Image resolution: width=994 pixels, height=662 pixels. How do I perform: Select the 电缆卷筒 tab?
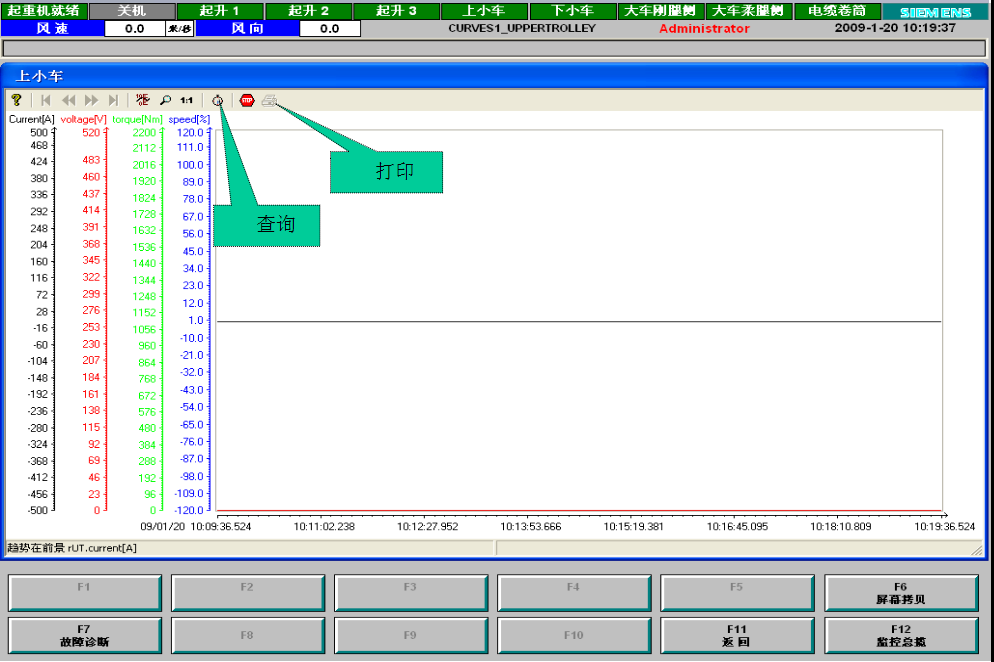click(836, 11)
